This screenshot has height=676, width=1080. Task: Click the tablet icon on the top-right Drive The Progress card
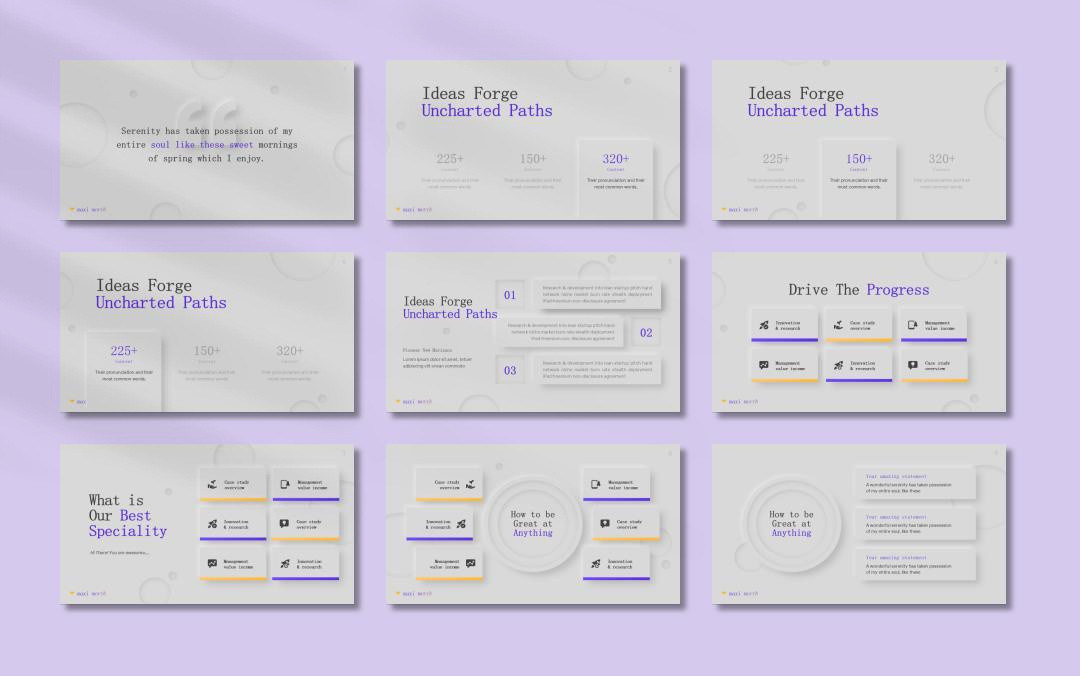912,325
